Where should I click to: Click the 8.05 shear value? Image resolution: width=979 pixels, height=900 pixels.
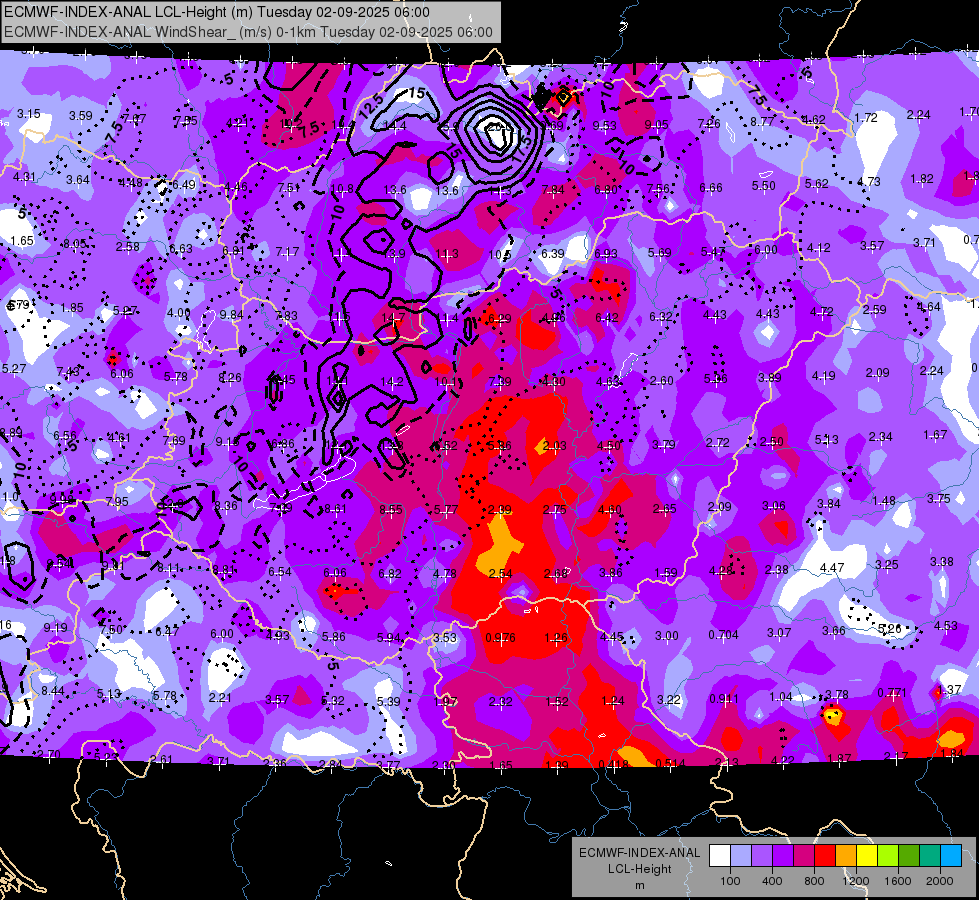click(74, 244)
